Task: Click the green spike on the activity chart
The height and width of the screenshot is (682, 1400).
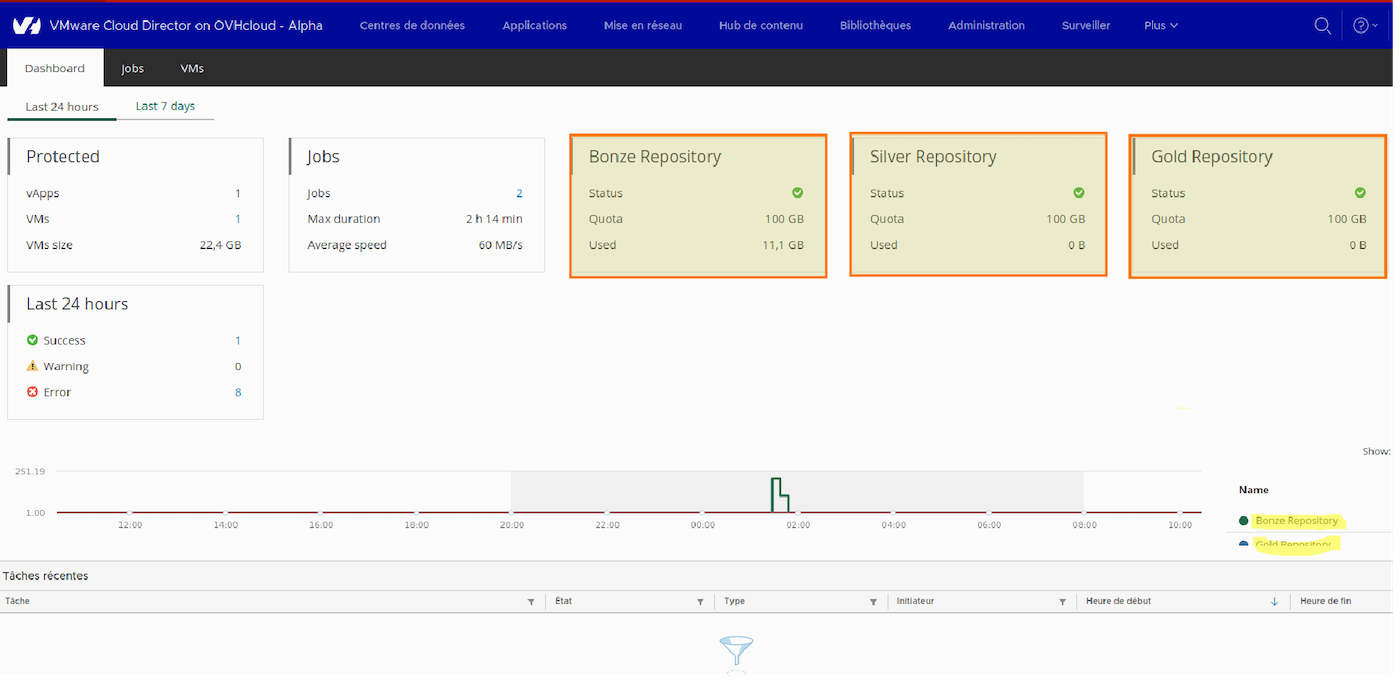Action: (x=779, y=492)
